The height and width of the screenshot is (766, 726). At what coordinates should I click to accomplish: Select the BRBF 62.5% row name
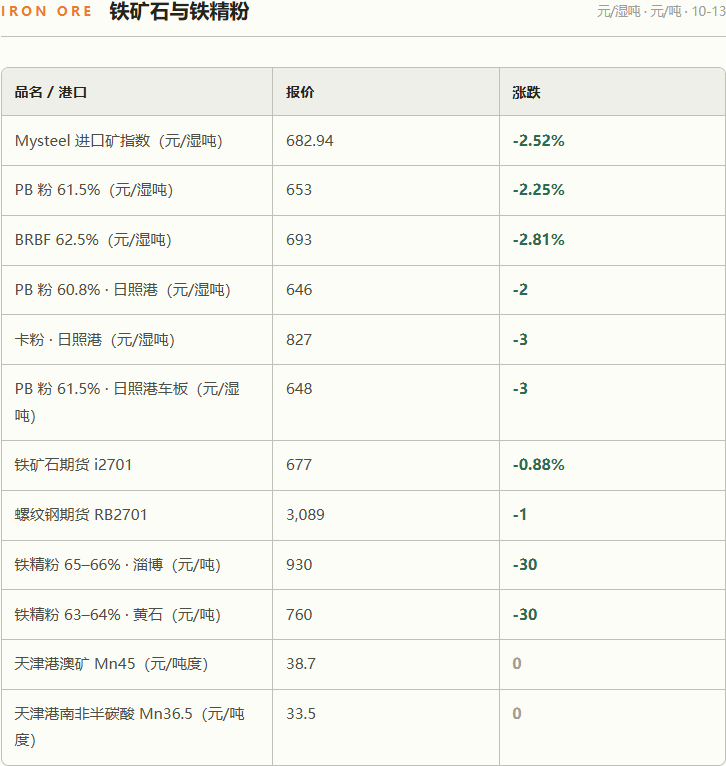tap(93, 240)
